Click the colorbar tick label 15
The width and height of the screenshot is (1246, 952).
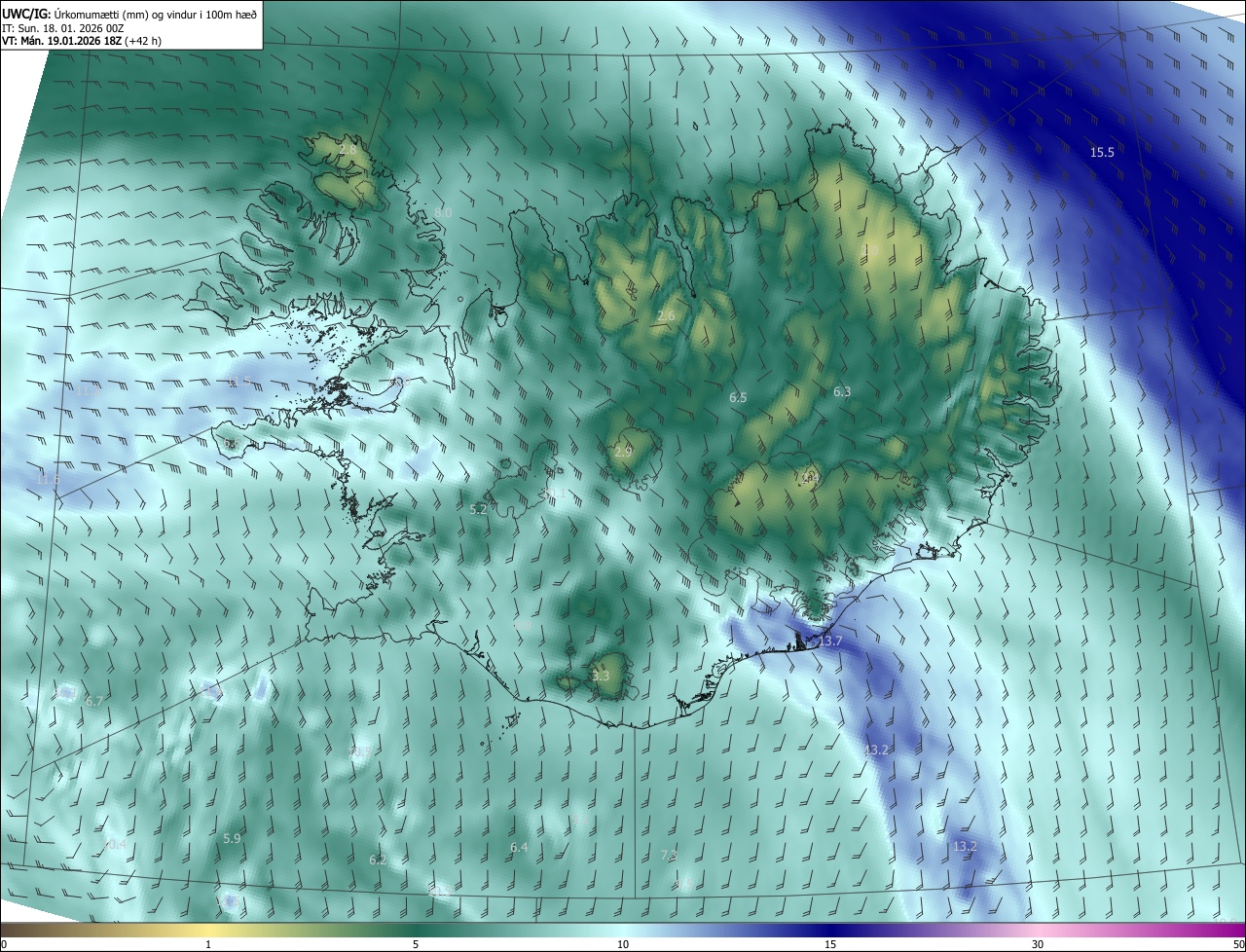point(830,944)
